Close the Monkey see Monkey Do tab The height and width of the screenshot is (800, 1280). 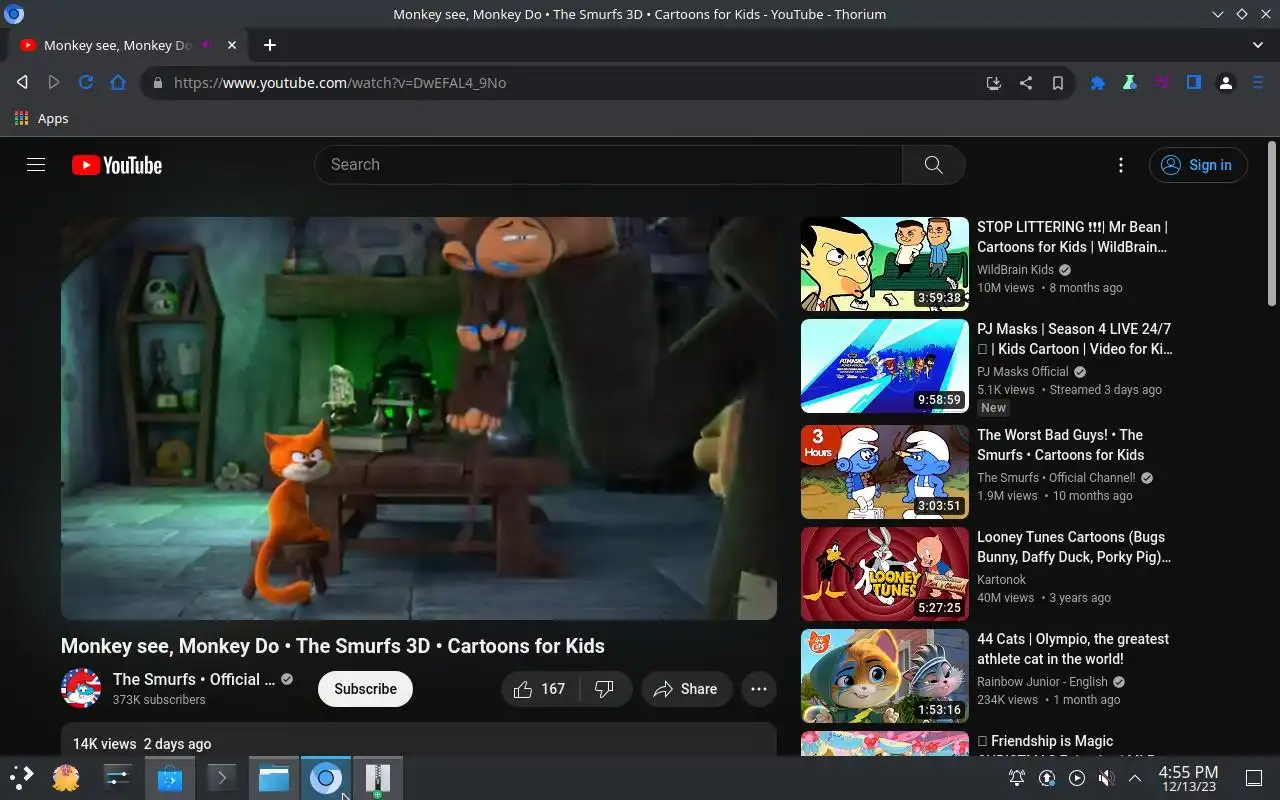[232, 45]
